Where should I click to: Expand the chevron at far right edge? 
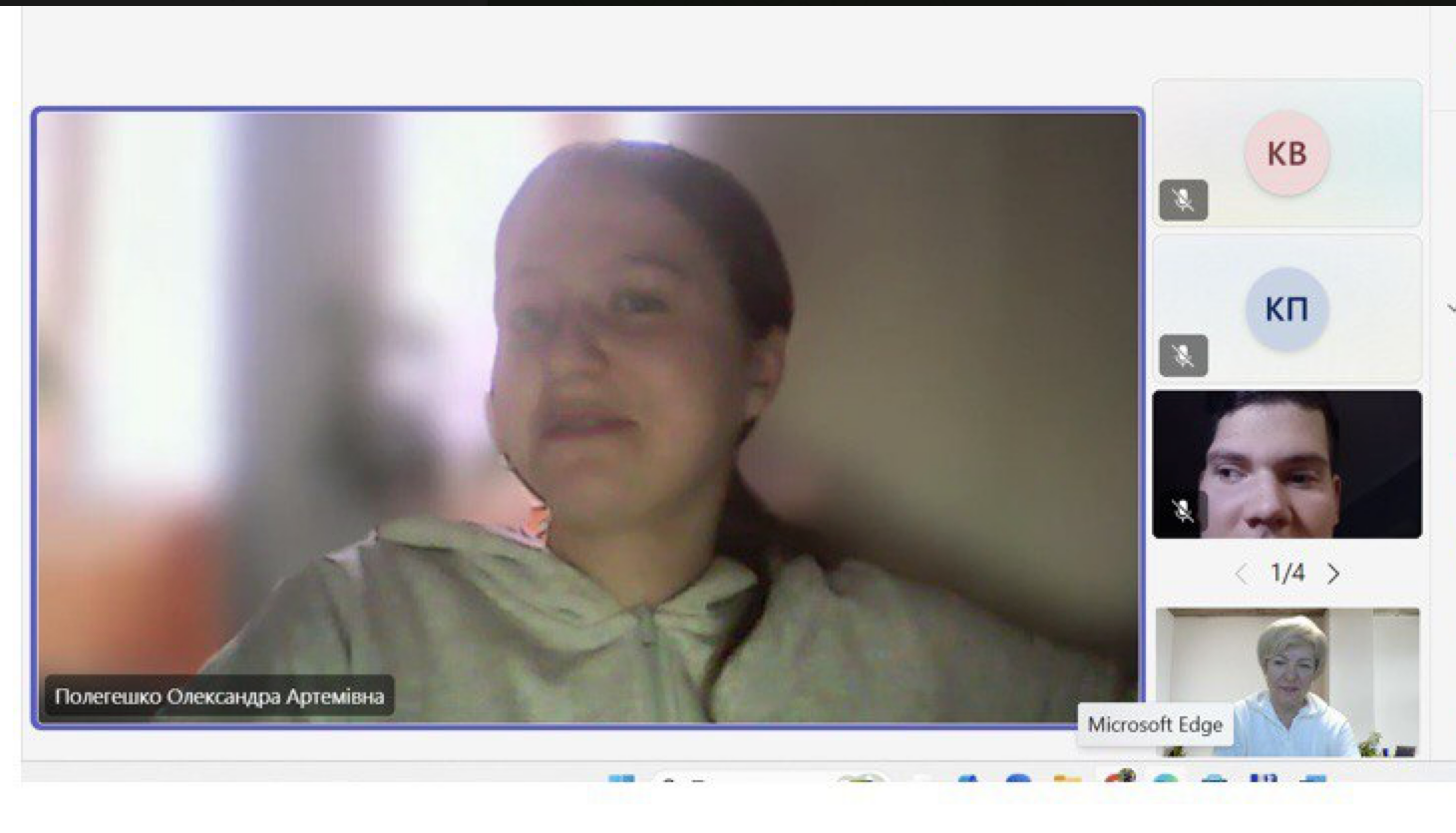click(1449, 309)
